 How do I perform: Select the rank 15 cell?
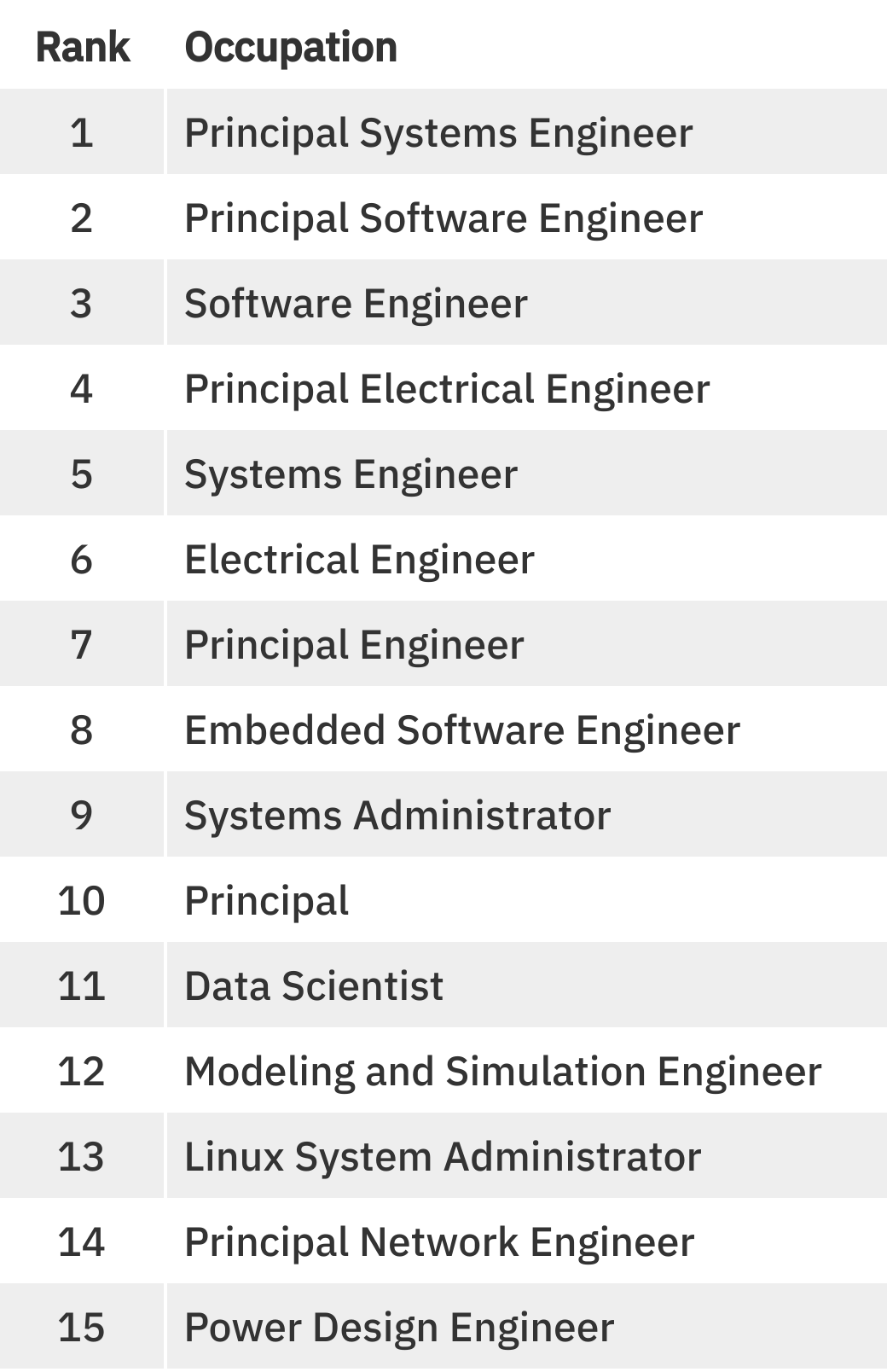pyautogui.click(x=82, y=1328)
